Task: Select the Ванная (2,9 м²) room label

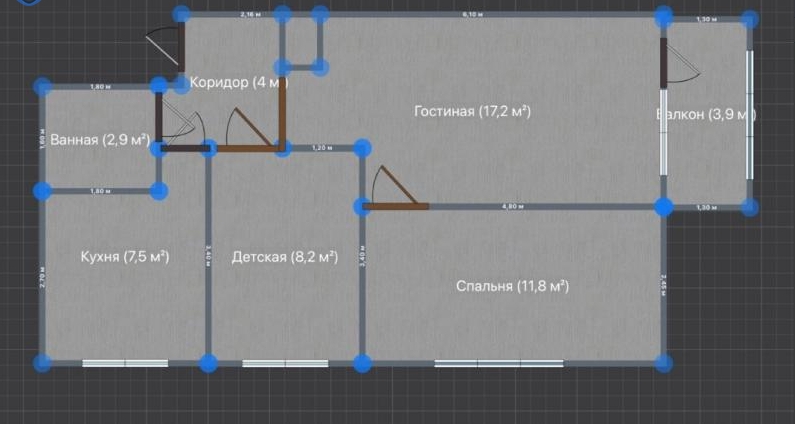Action: (100, 139)
